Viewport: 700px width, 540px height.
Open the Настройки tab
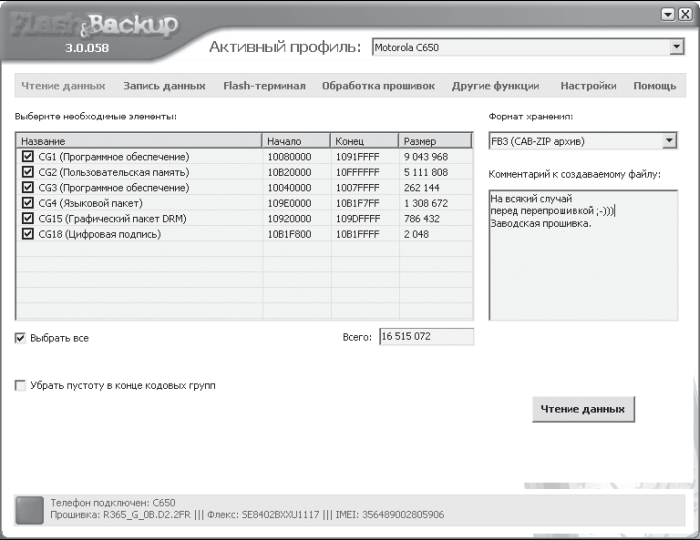588,86
